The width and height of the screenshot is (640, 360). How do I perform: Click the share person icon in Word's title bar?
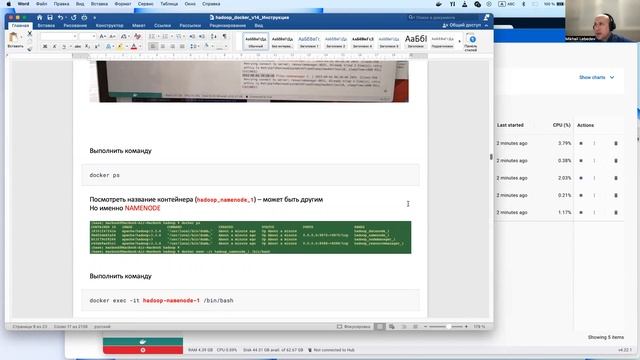coord(487,17)
